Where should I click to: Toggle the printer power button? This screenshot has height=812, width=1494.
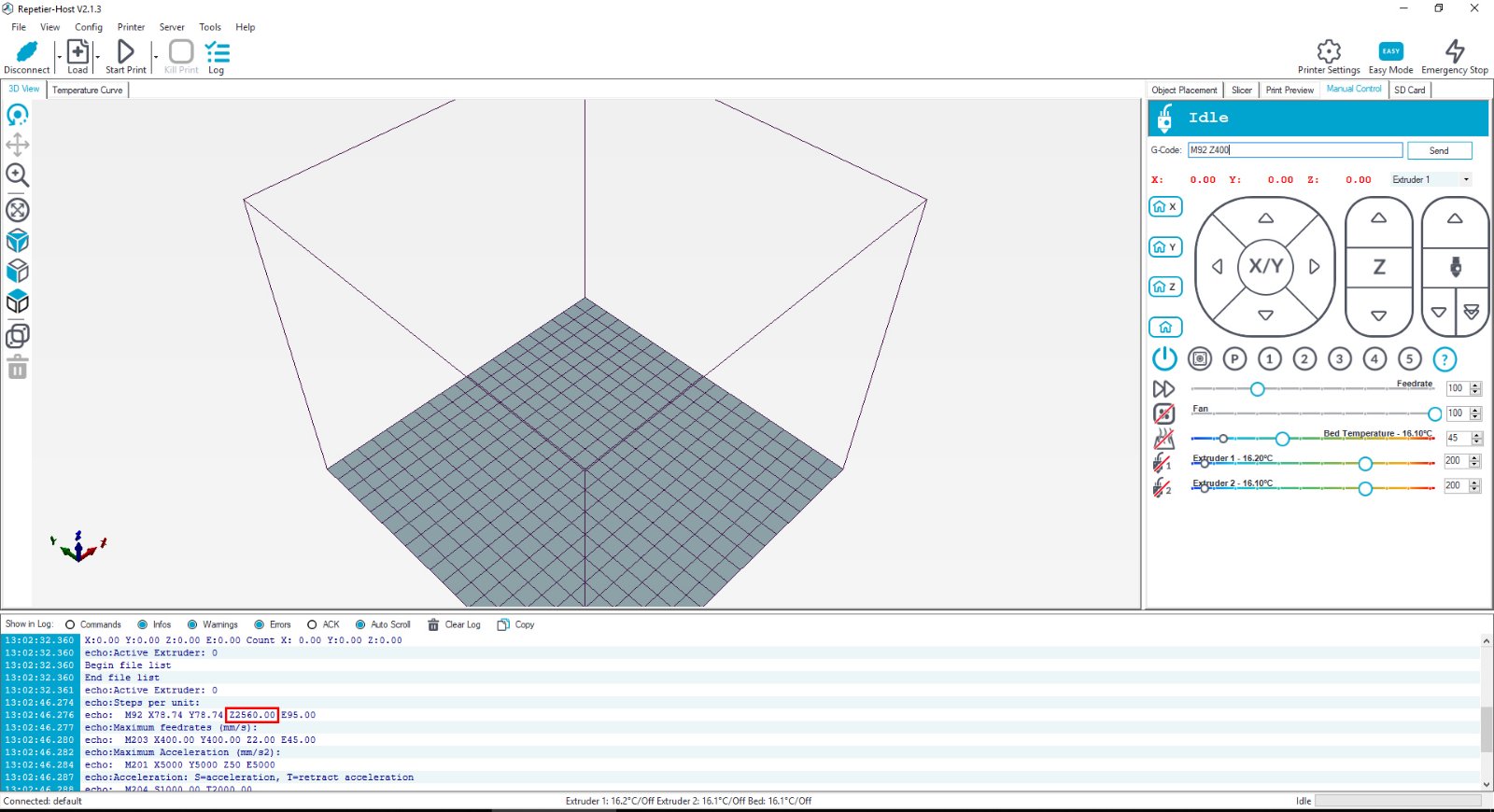point(1164,358)
